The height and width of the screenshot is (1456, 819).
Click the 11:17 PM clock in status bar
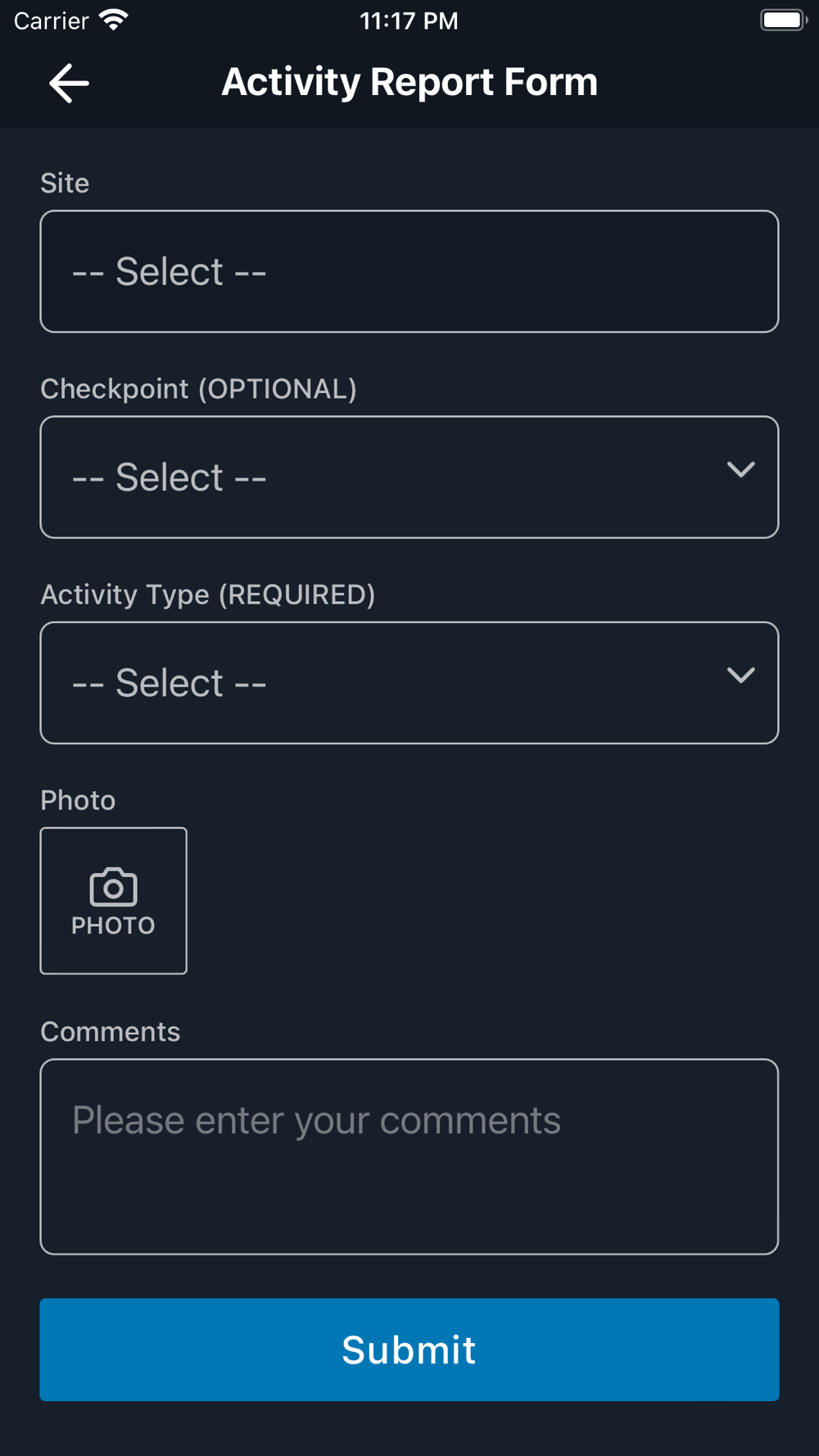tap(409, 20)
